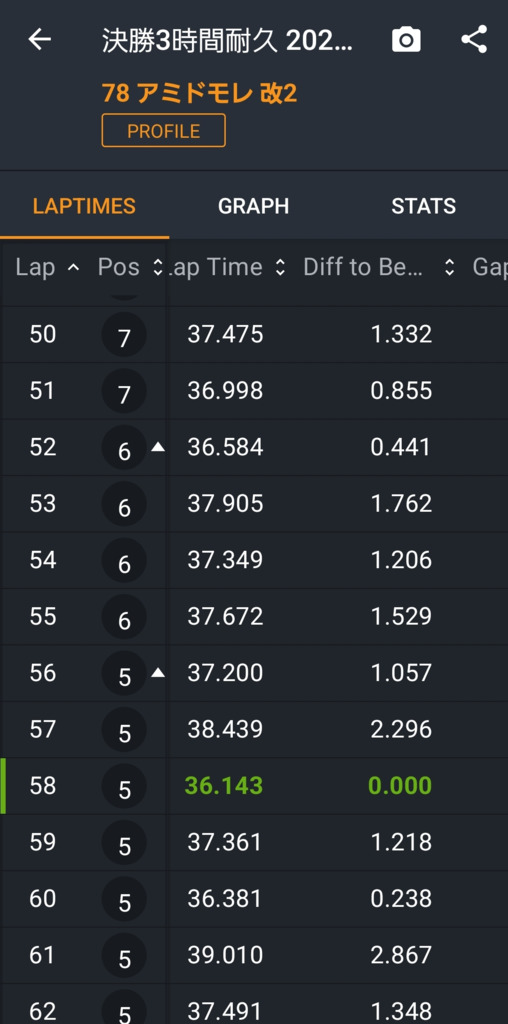Click position up arrow on lap 56

coord(157,673)
